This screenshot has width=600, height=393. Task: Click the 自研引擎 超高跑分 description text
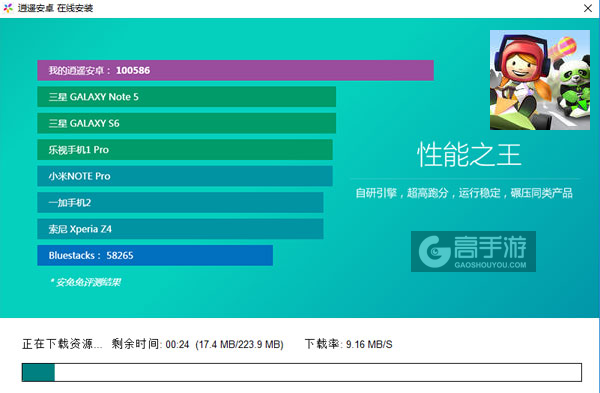click(x=464, y=193)
